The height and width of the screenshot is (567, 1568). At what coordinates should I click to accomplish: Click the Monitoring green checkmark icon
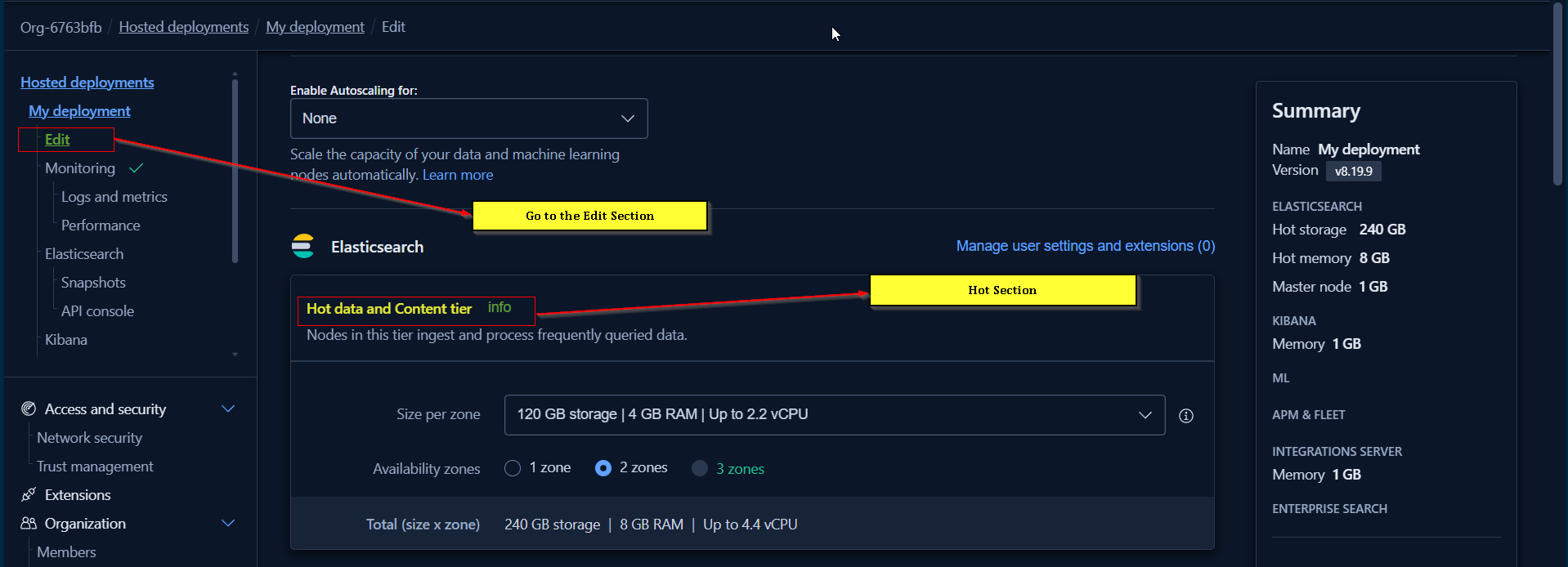137,168
